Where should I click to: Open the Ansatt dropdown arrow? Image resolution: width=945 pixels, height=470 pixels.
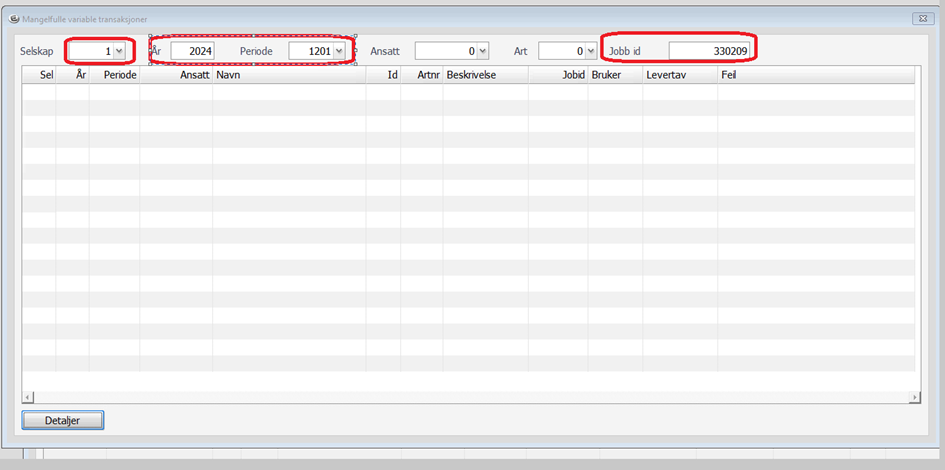click(x=482, y=52)
